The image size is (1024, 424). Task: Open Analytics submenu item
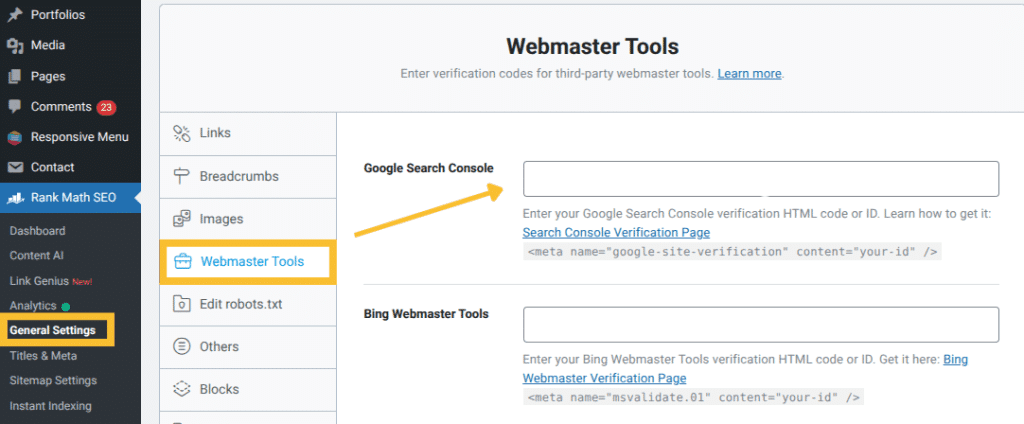33,306
